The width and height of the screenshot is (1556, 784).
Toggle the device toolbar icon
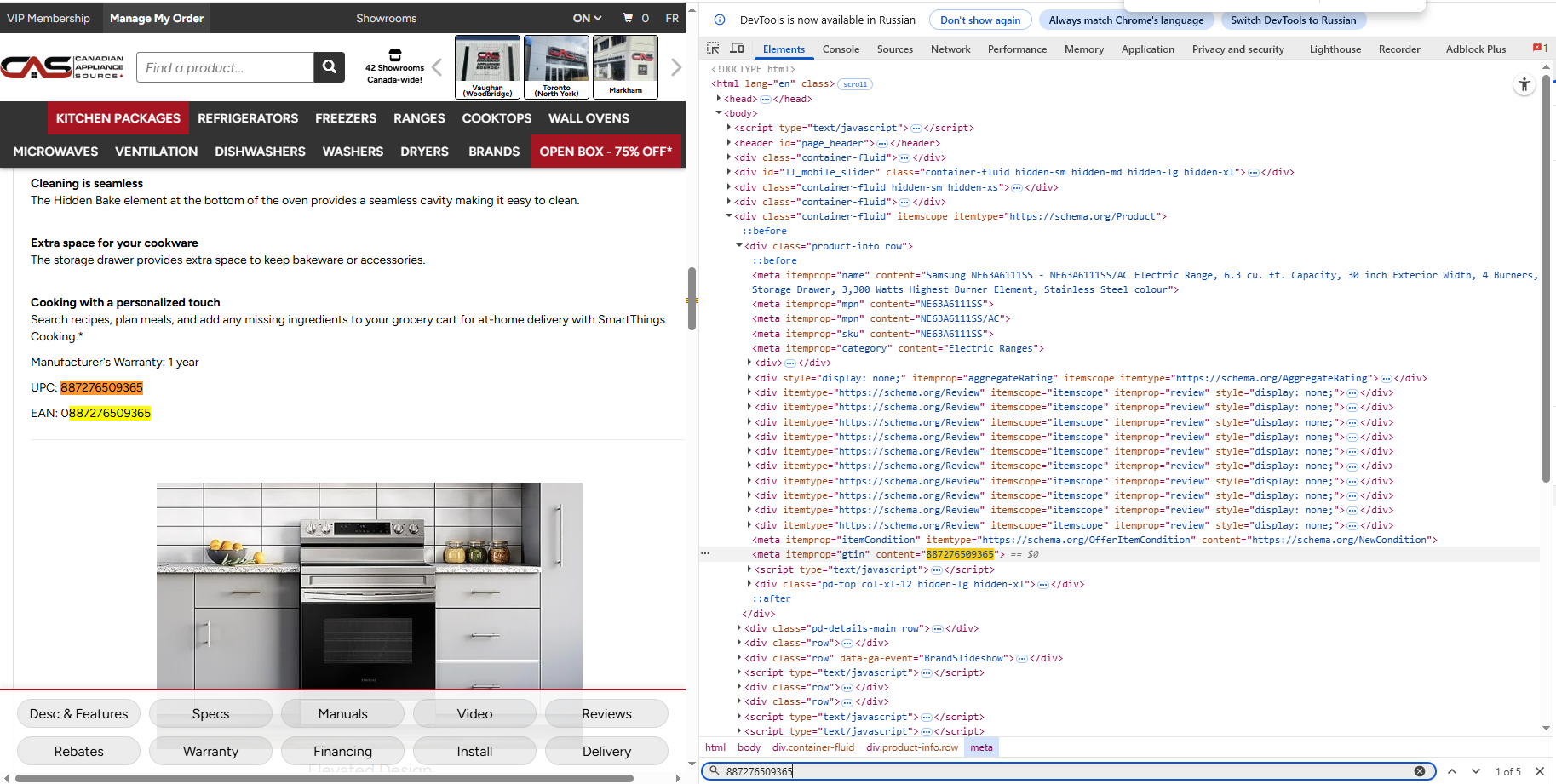[738, 49]
